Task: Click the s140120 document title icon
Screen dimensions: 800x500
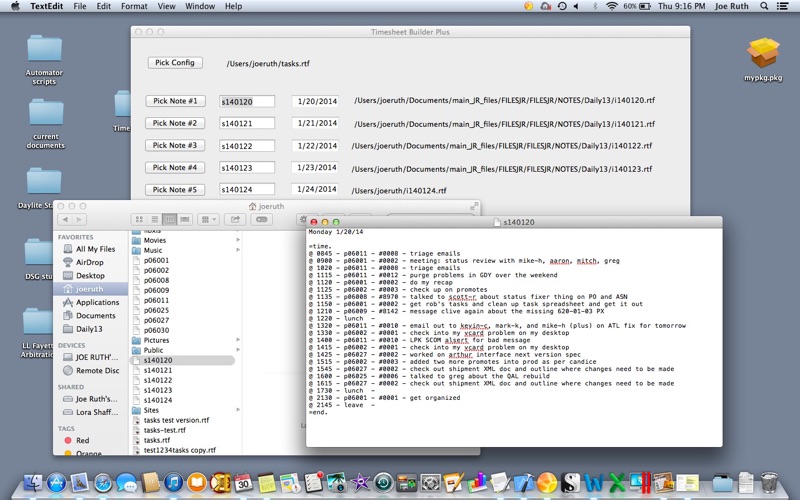Action: pos(498,222)
